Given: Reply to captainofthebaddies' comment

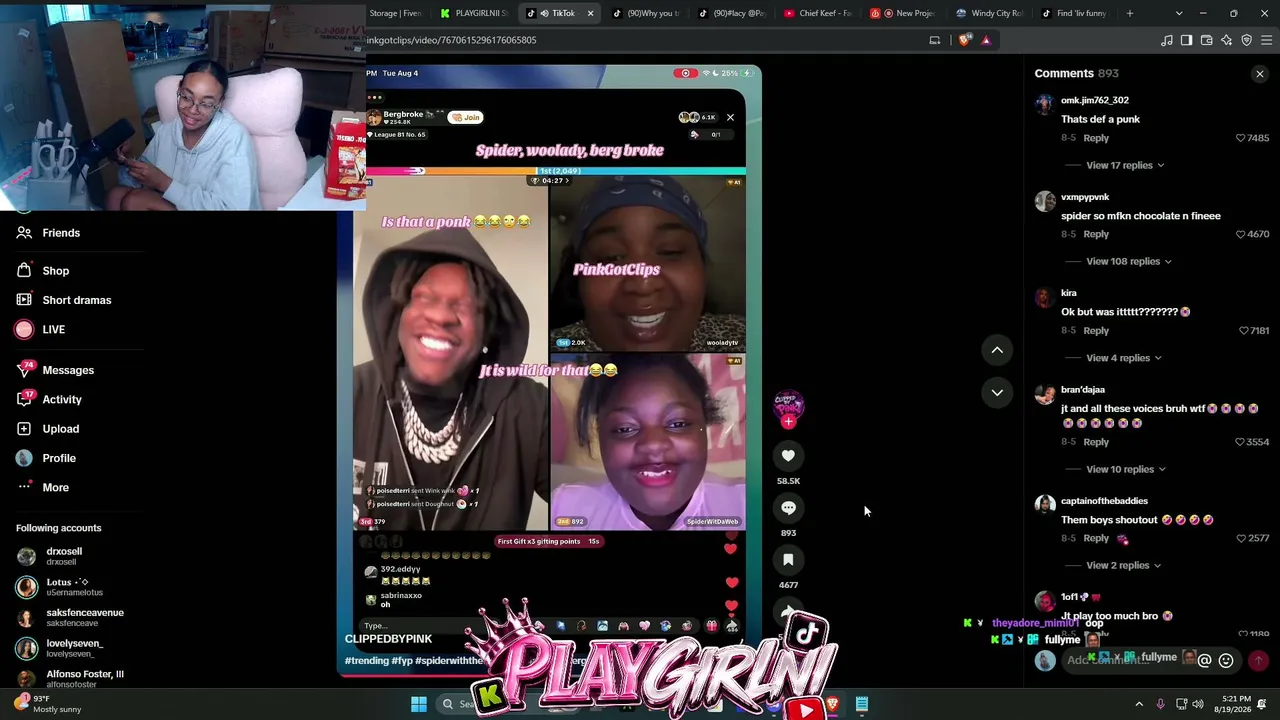Looking at the screenshot, I should 1096,538.
